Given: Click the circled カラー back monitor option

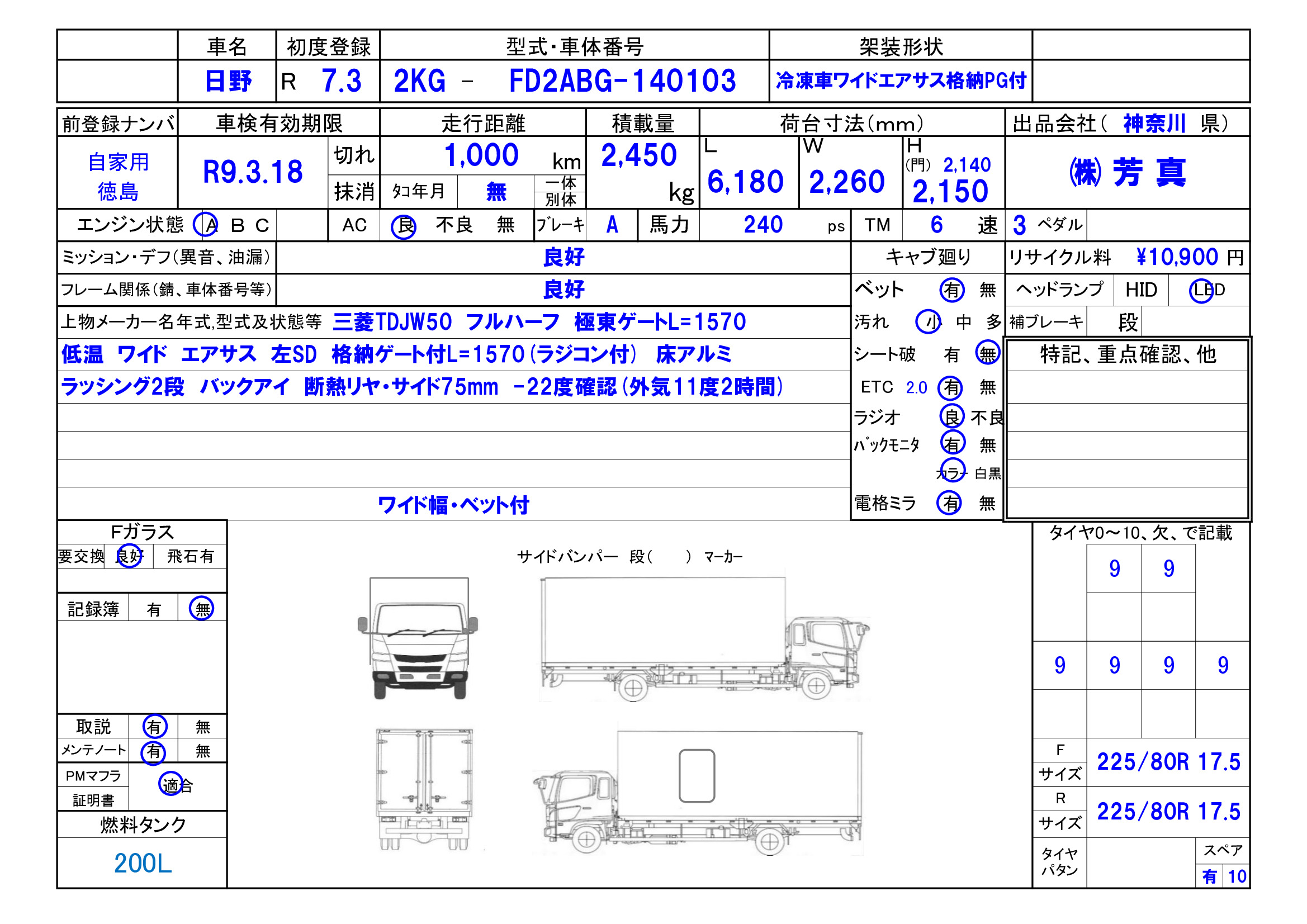Looking at the screenshot, I should [953, 471].
